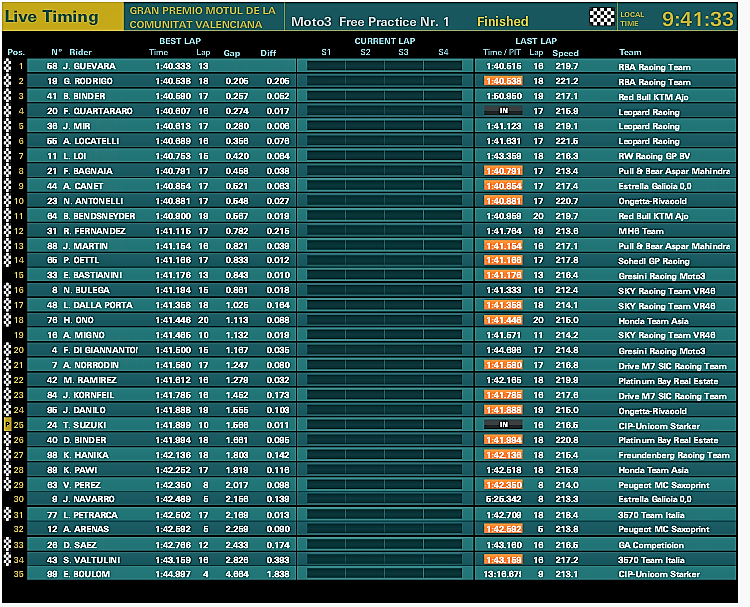The height and width of the screenshot is (607, 750).
Task: Click the orange last lap time 1:43.159
Action: [x=503, y=560]
